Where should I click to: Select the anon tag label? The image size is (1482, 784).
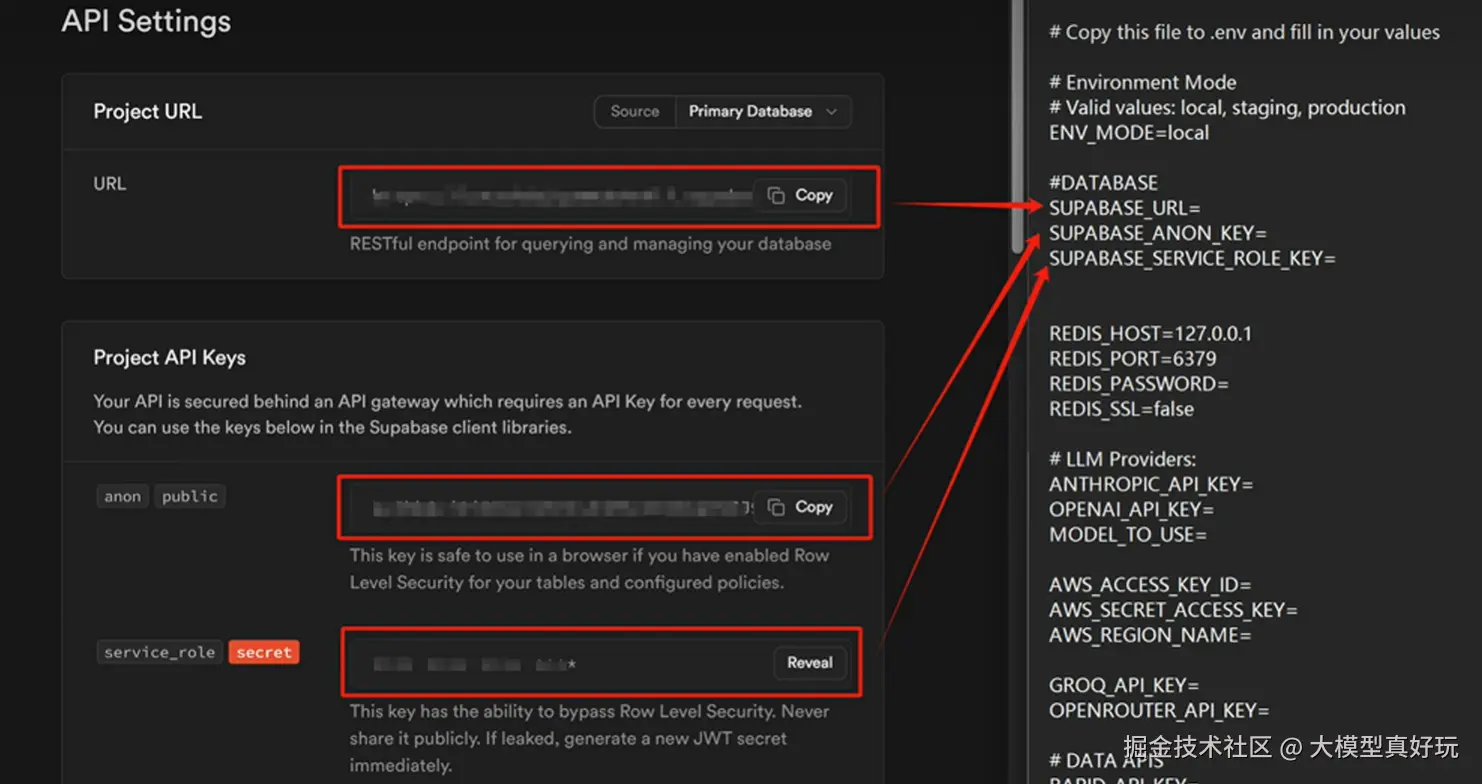[x=123, y=496]
